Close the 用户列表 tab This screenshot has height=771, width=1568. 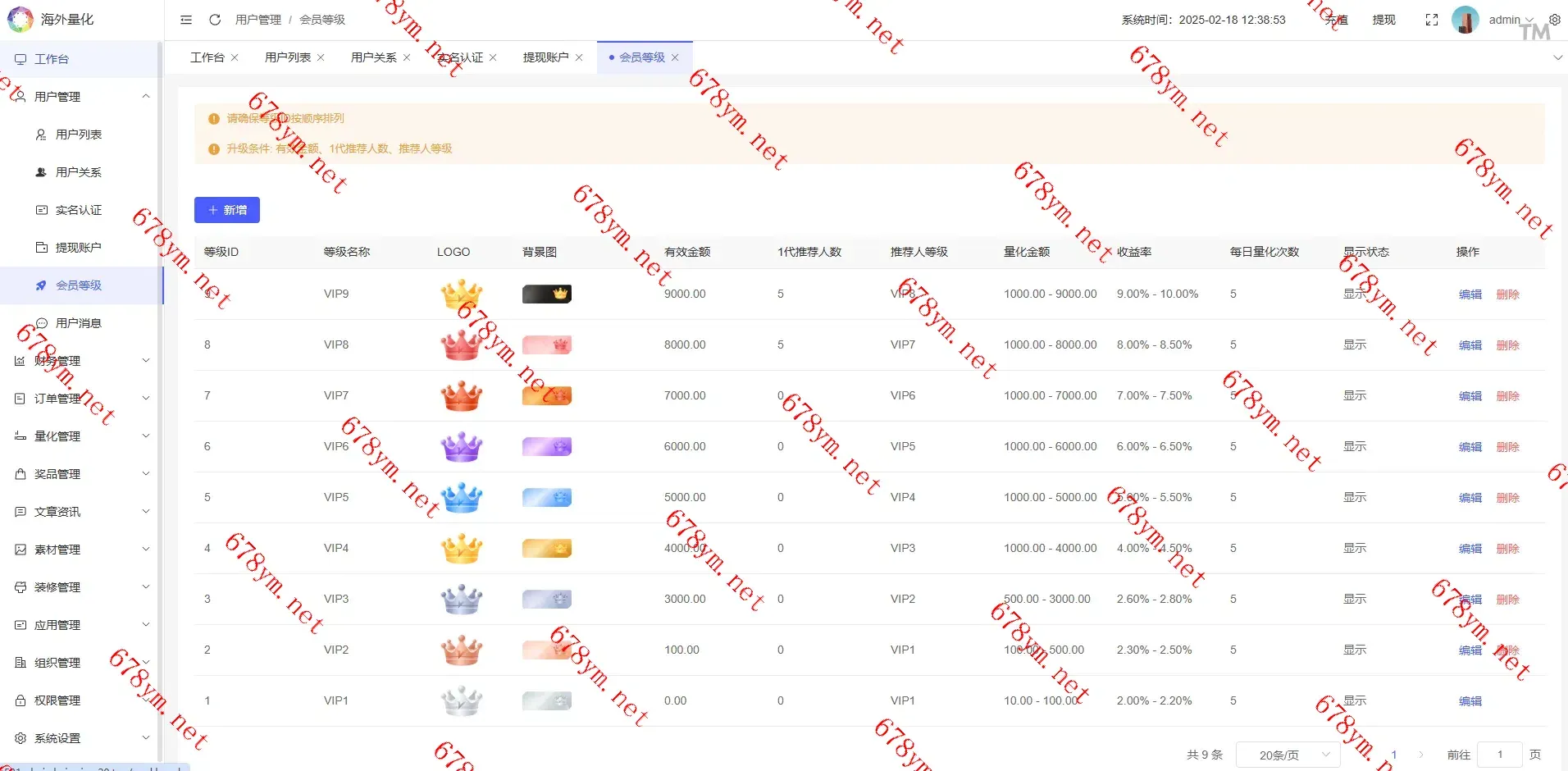(321, 57)
